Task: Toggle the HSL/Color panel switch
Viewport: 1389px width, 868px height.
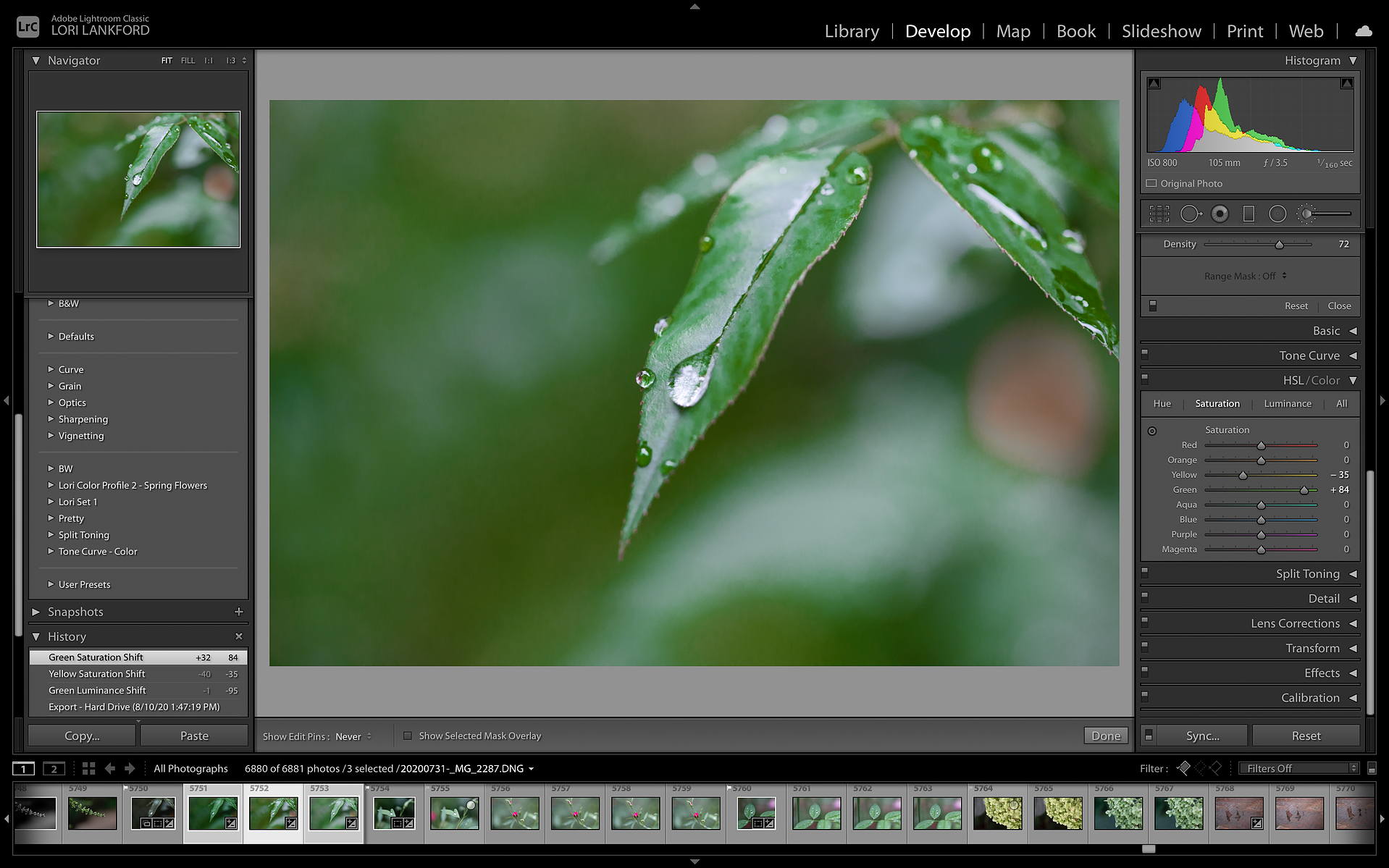Action: point(1145,378)
